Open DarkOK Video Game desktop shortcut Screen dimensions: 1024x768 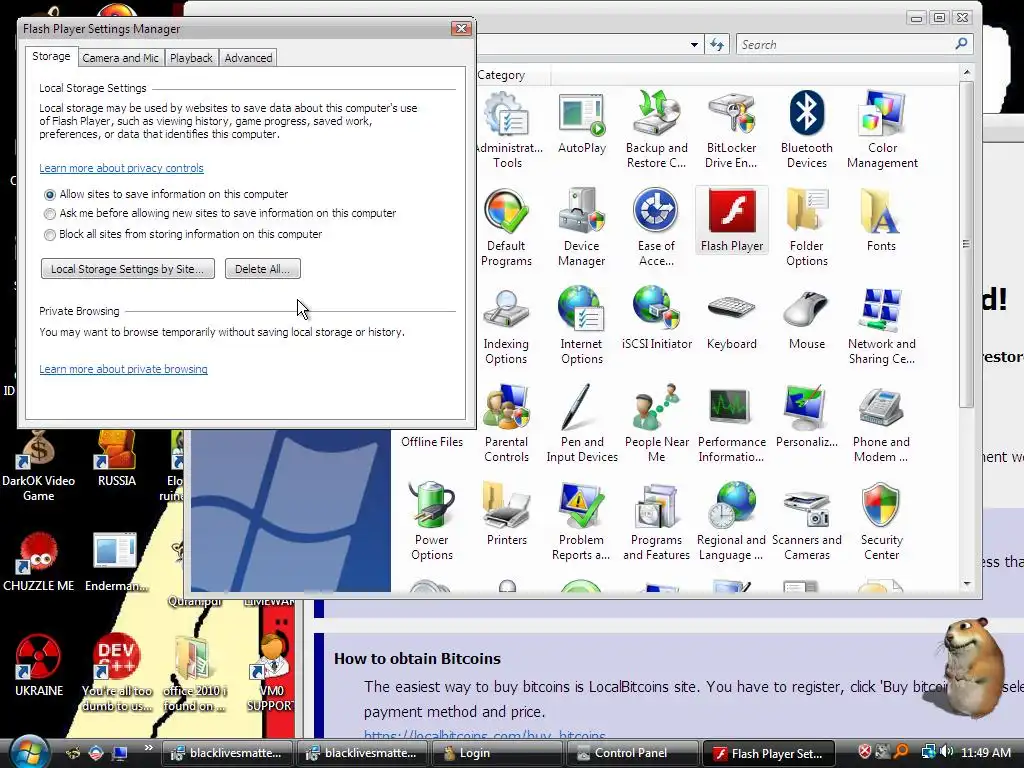(x=39, y=466)
